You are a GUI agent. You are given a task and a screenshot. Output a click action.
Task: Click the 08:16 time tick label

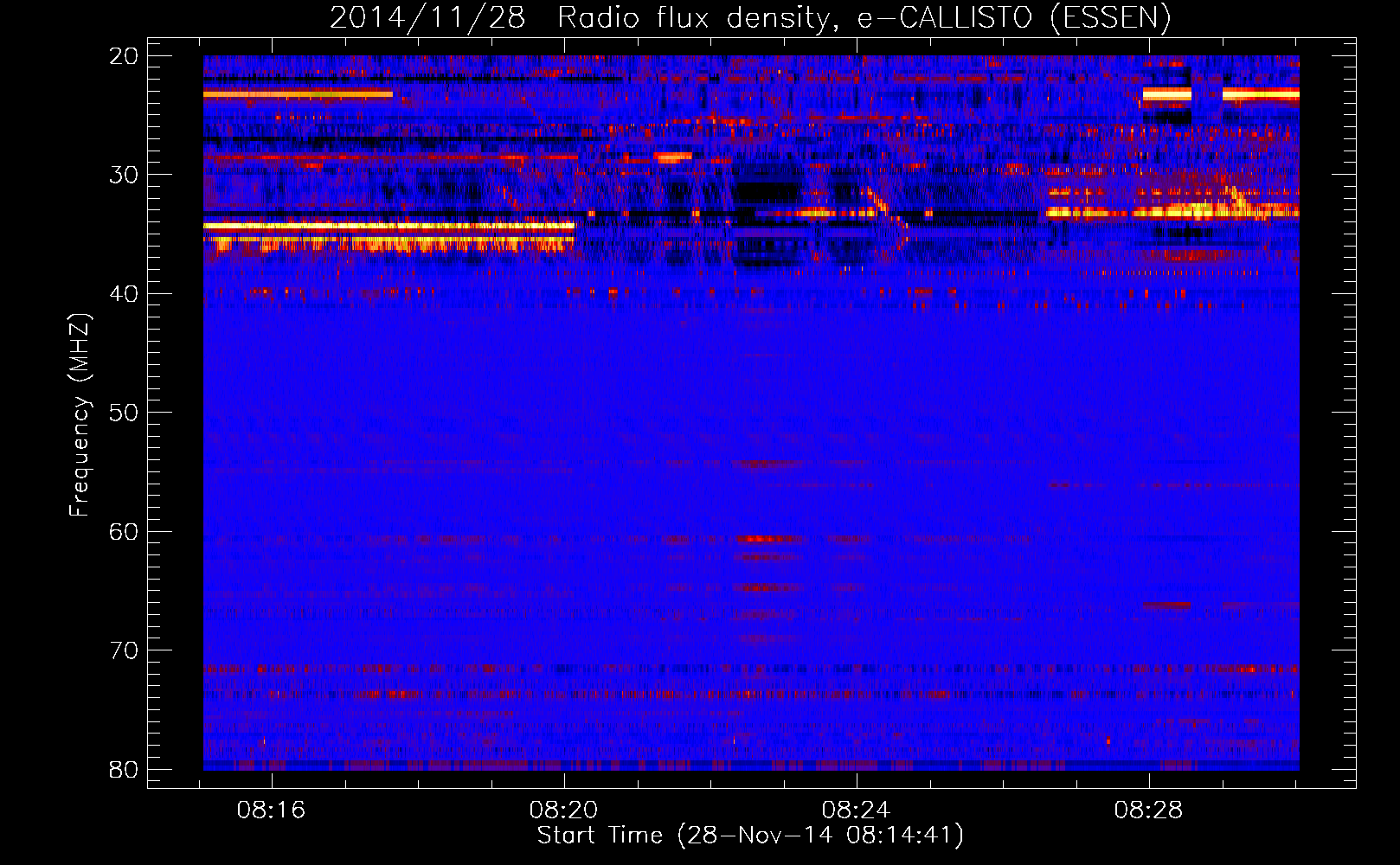(272, 811)
